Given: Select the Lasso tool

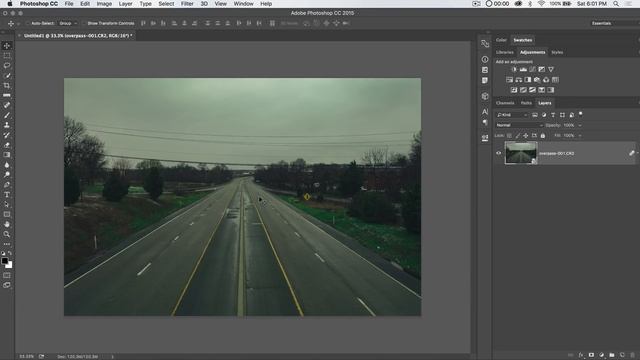Looking at the screenshot, I should [x=7, y=65].
